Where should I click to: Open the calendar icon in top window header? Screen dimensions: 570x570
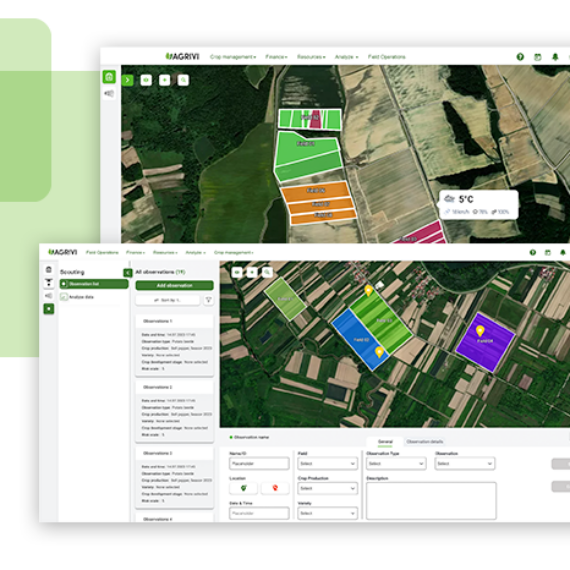coord(538,57)
